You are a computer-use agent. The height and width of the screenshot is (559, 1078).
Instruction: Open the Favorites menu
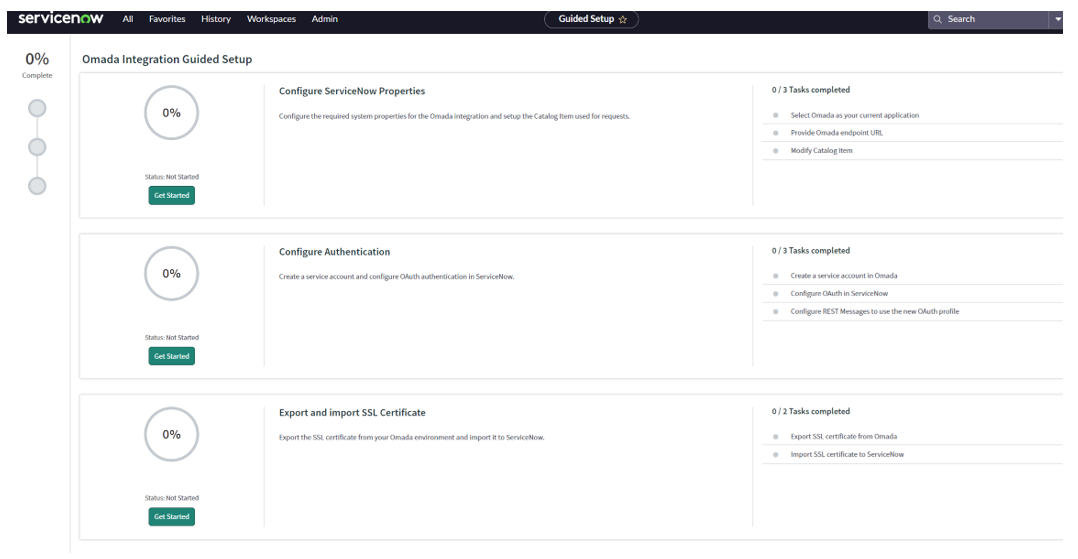click(x=167, y=19)
